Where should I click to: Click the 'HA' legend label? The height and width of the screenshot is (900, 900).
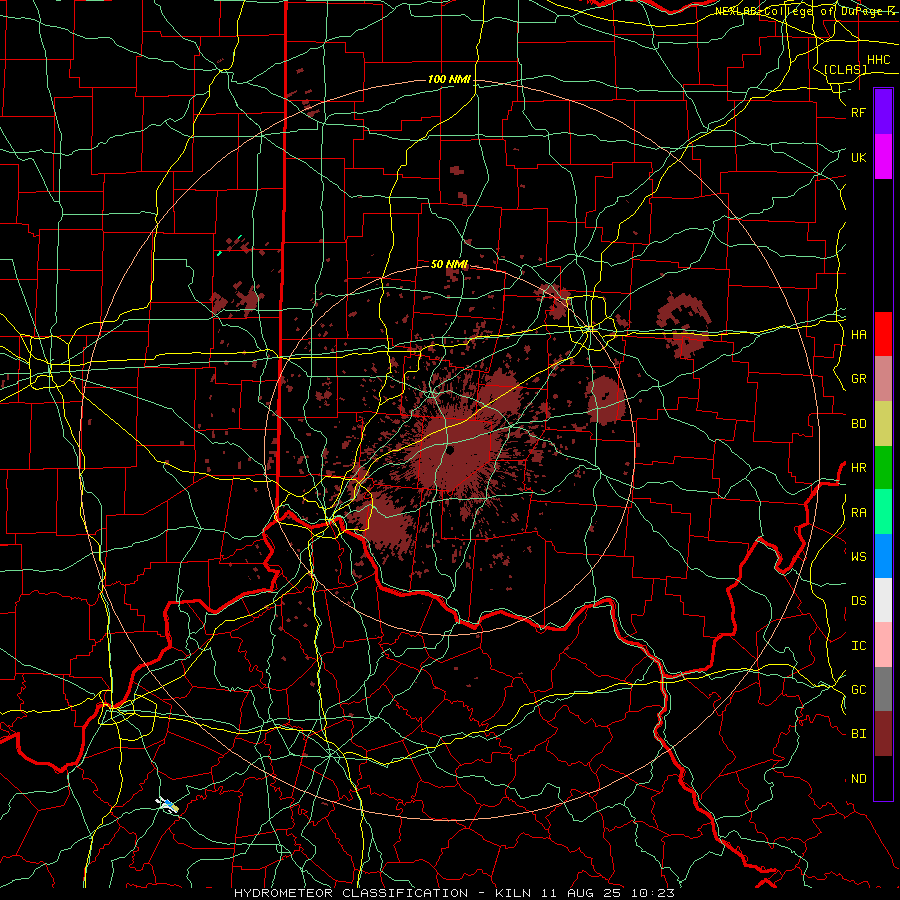click(858, 334)
